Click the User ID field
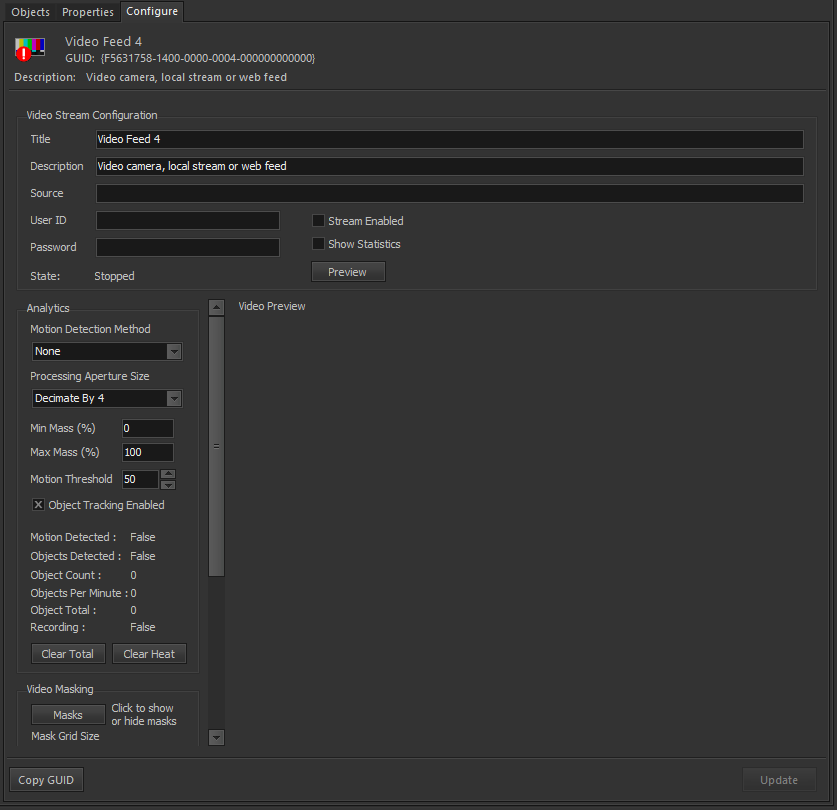 pyautogui.click(x=187, y=221)
